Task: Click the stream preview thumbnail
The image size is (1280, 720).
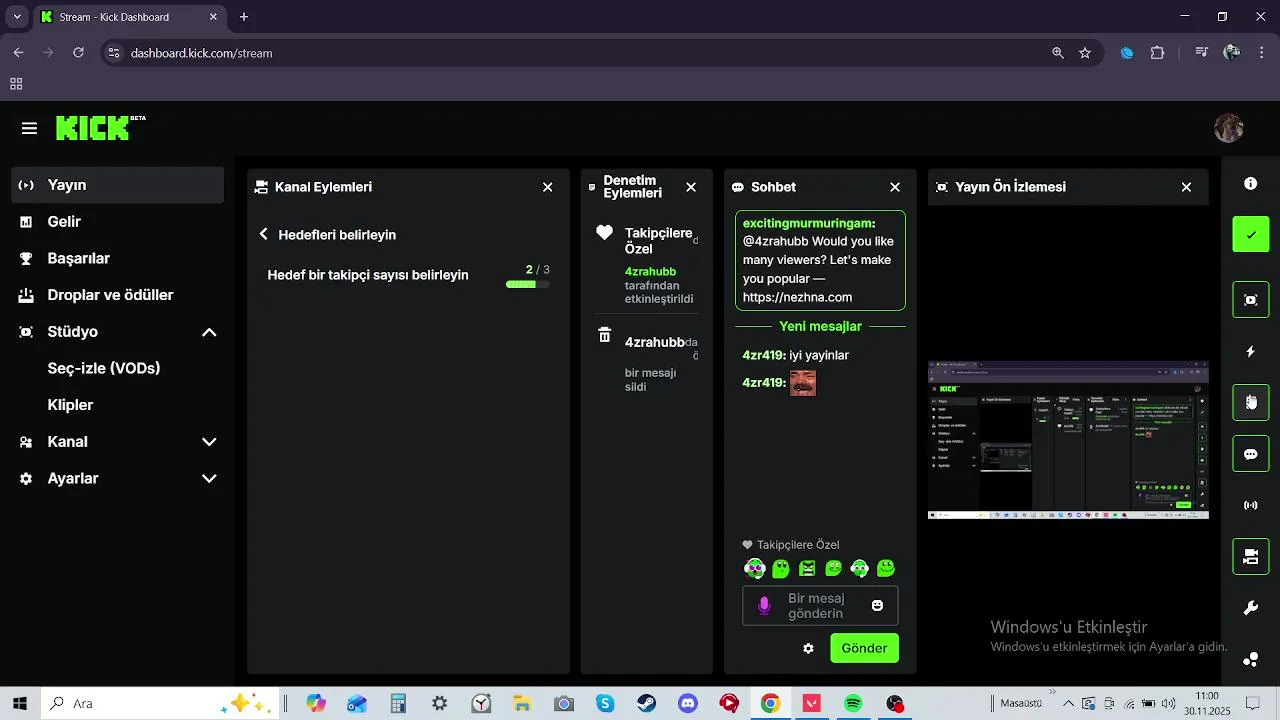Action: pyautogui.click(x=1068, y=440)
